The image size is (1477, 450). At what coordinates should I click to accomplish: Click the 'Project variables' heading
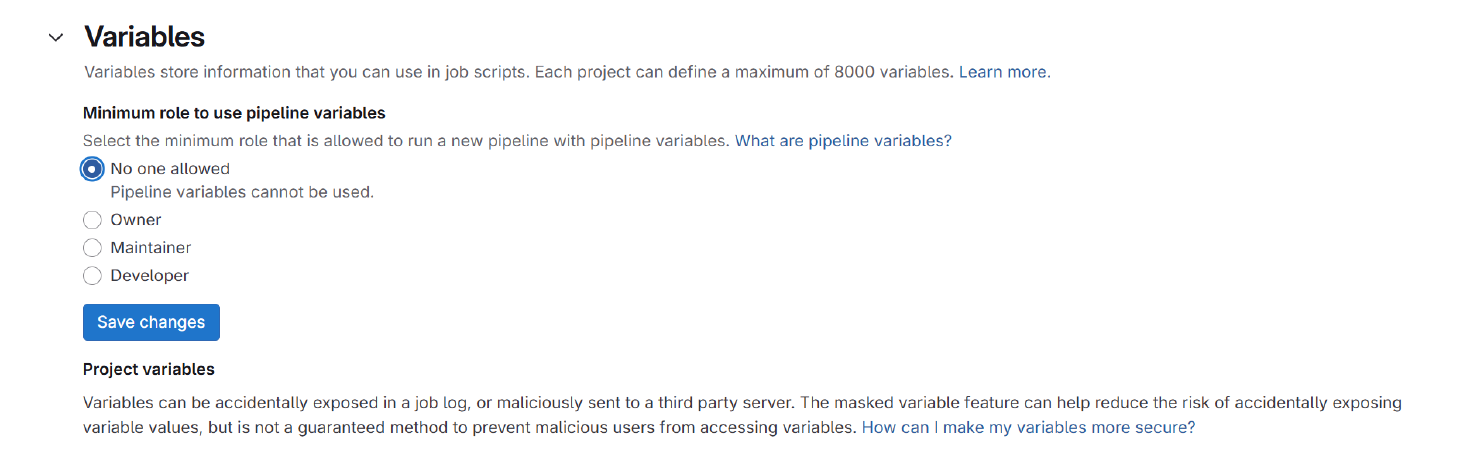(x=149, y=369)
